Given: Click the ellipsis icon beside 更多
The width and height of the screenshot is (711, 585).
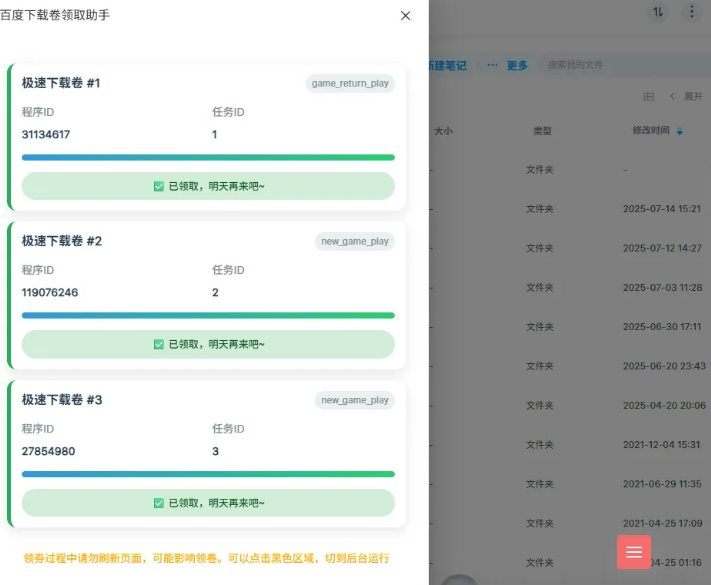Looking at the screenshot, I should [x=492, y=65].
